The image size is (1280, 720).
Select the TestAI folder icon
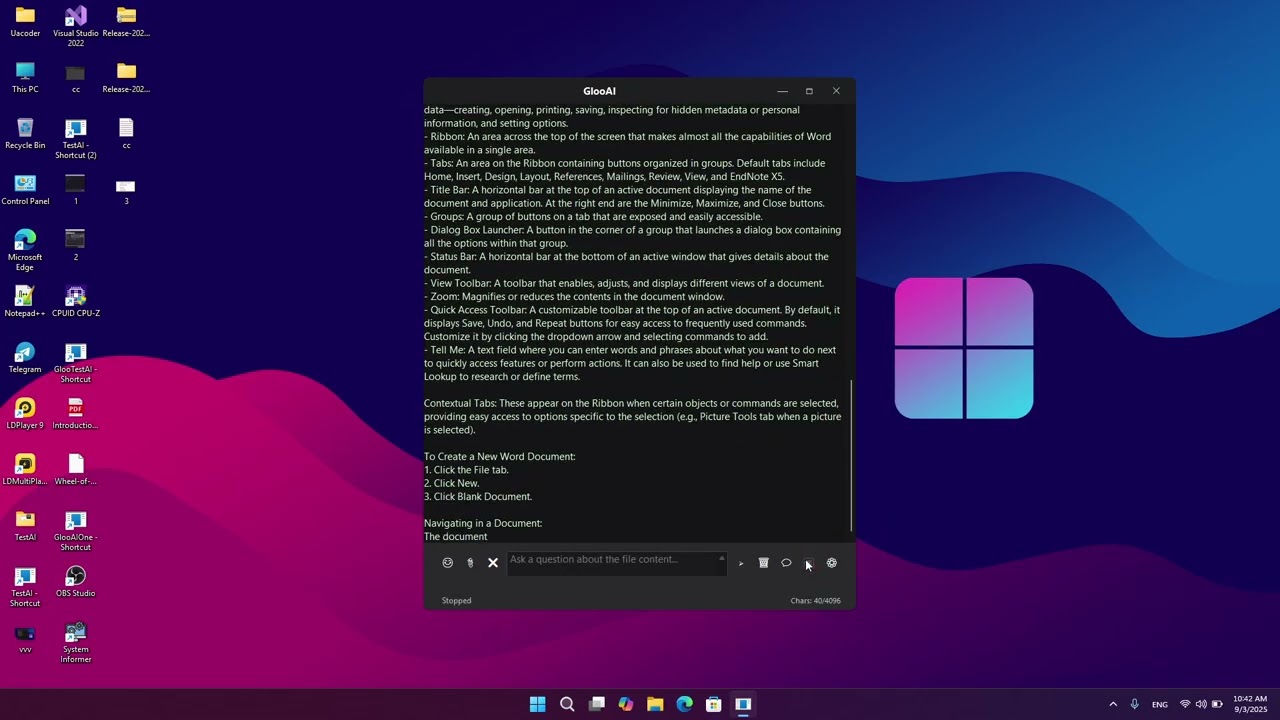point(25,526)
